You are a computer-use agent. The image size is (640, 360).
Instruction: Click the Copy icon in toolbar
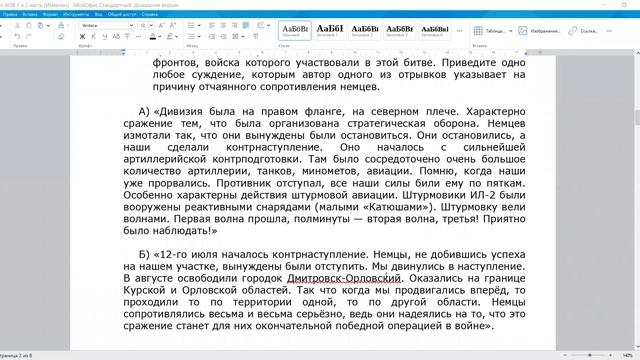pos(29,25)
